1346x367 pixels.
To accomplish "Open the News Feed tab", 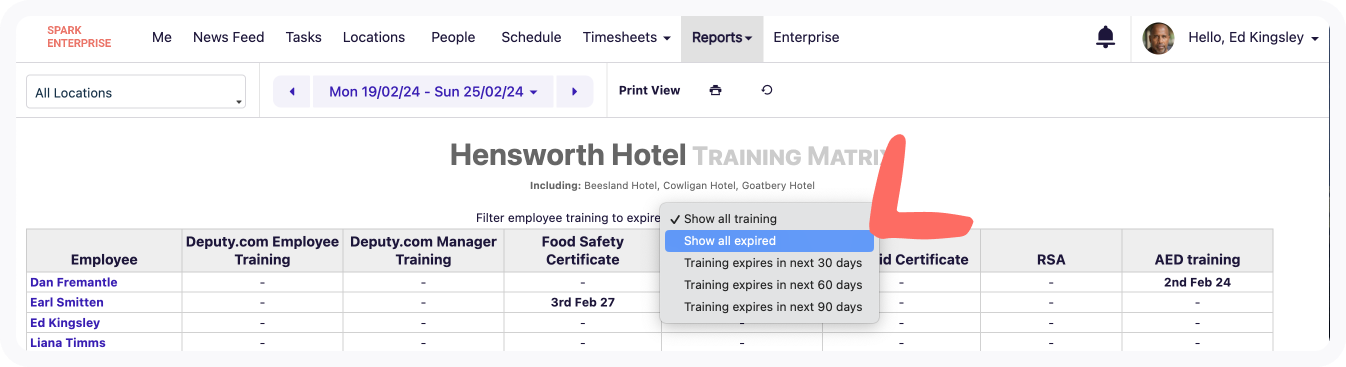I will coord(228,38).
